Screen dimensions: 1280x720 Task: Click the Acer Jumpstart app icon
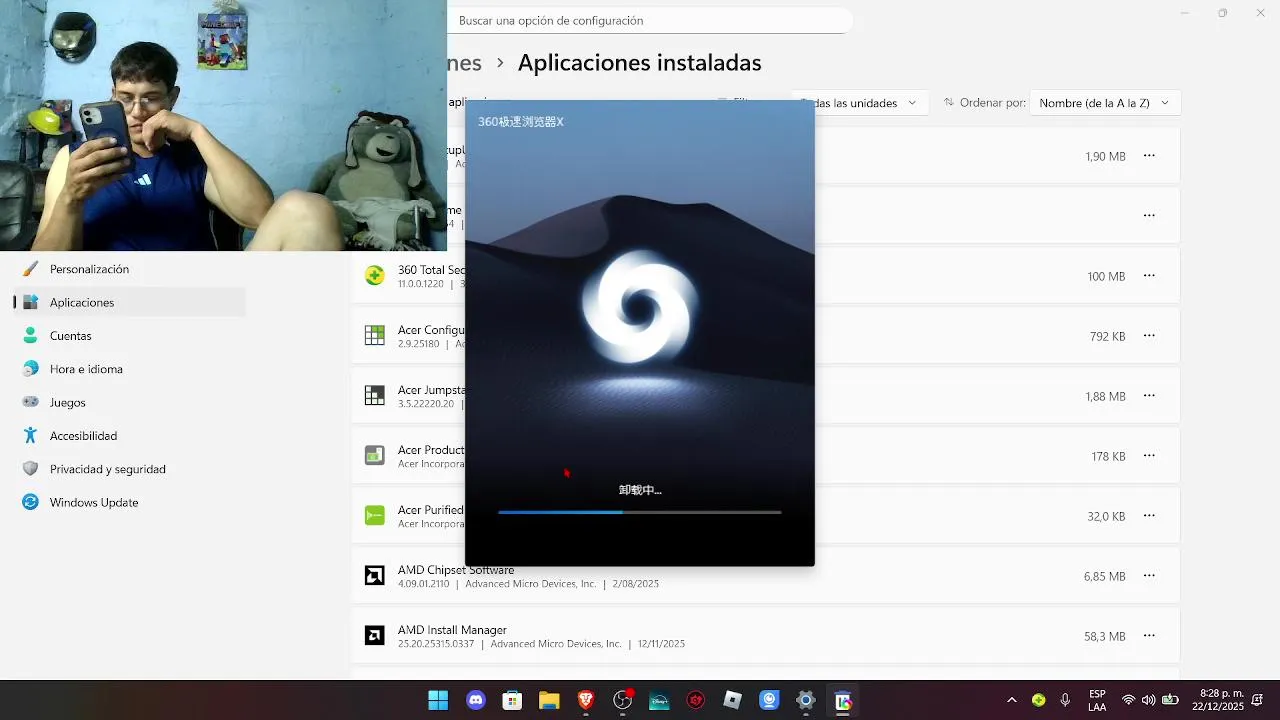tap(375, 396)
